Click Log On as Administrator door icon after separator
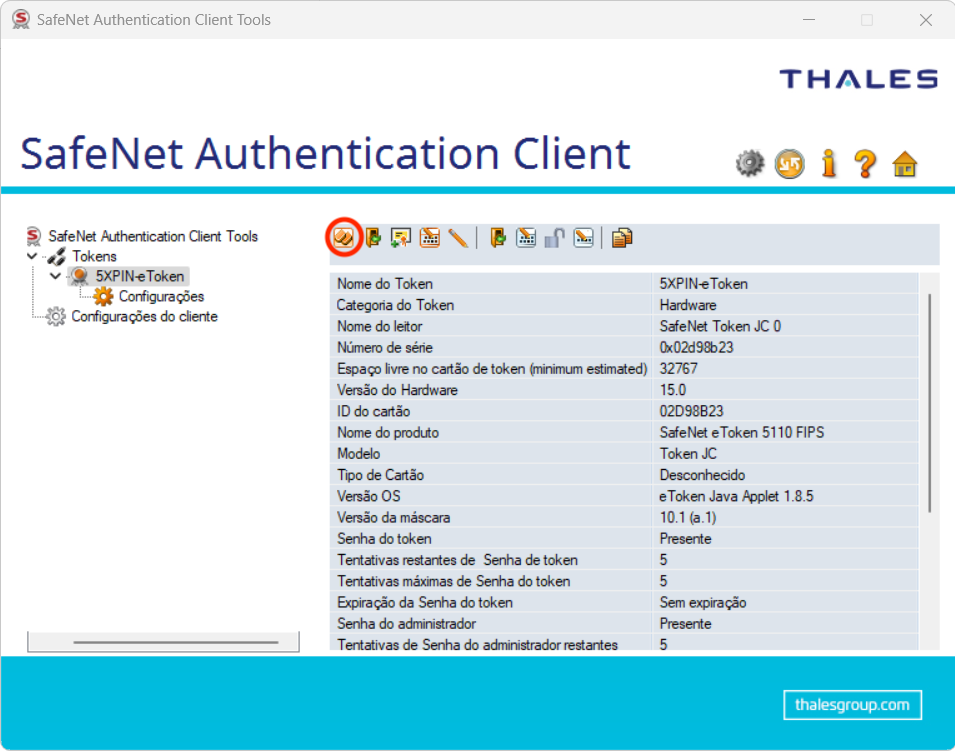This screenshot has height=751, width=955. (498, 237)
